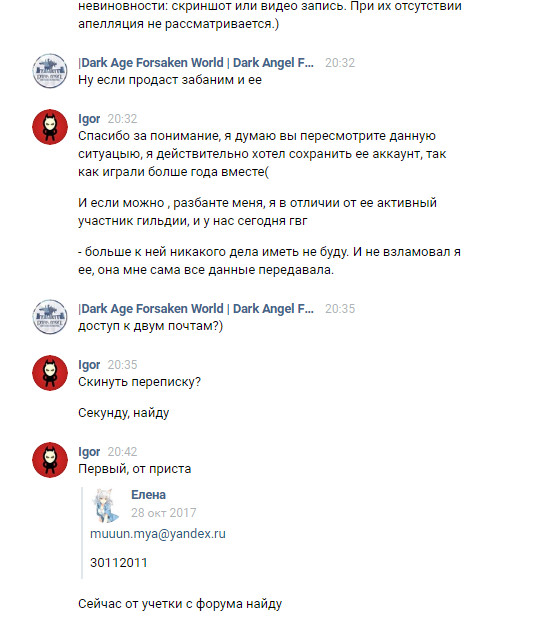Select the message 'Ну если продаст забаним и ее'
The width and height of the screenshot is (539, 624).
click(170, 80)
